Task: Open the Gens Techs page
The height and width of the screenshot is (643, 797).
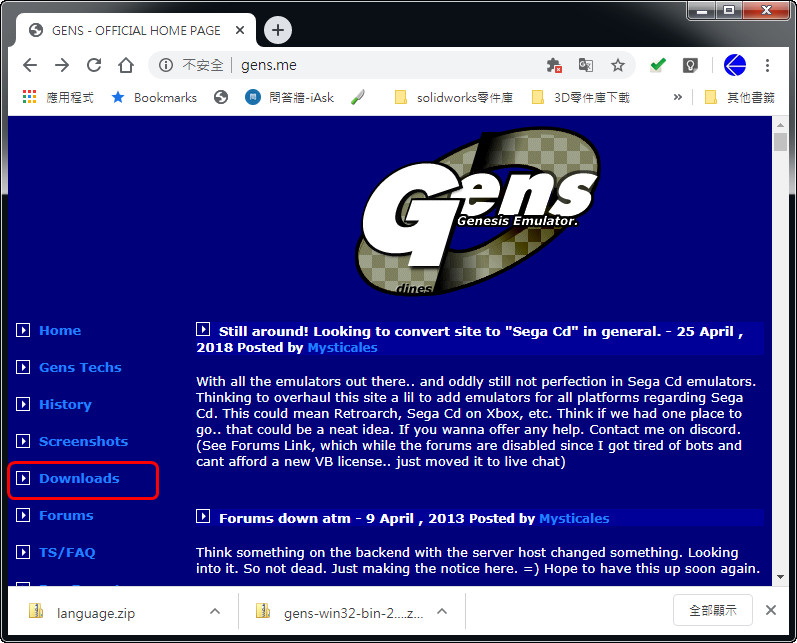Action: [80, 368]
